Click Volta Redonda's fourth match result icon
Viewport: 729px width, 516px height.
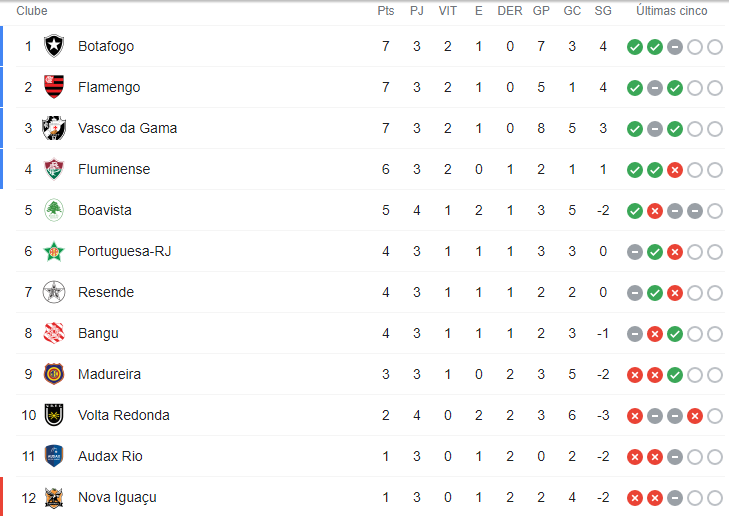(x=695, y=416)
